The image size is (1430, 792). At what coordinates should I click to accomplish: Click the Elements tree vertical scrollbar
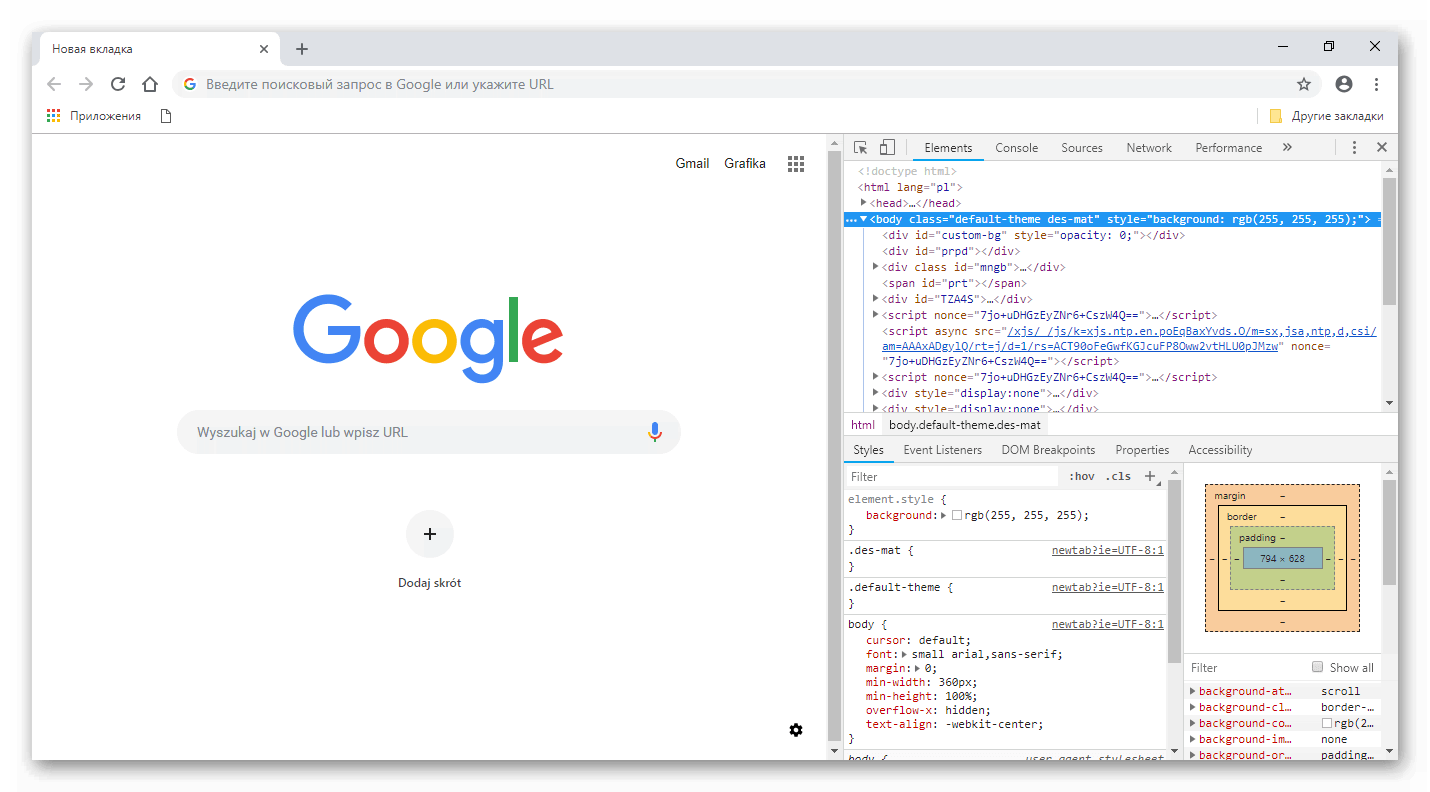pyautogui.click(x=1389, y=240)
